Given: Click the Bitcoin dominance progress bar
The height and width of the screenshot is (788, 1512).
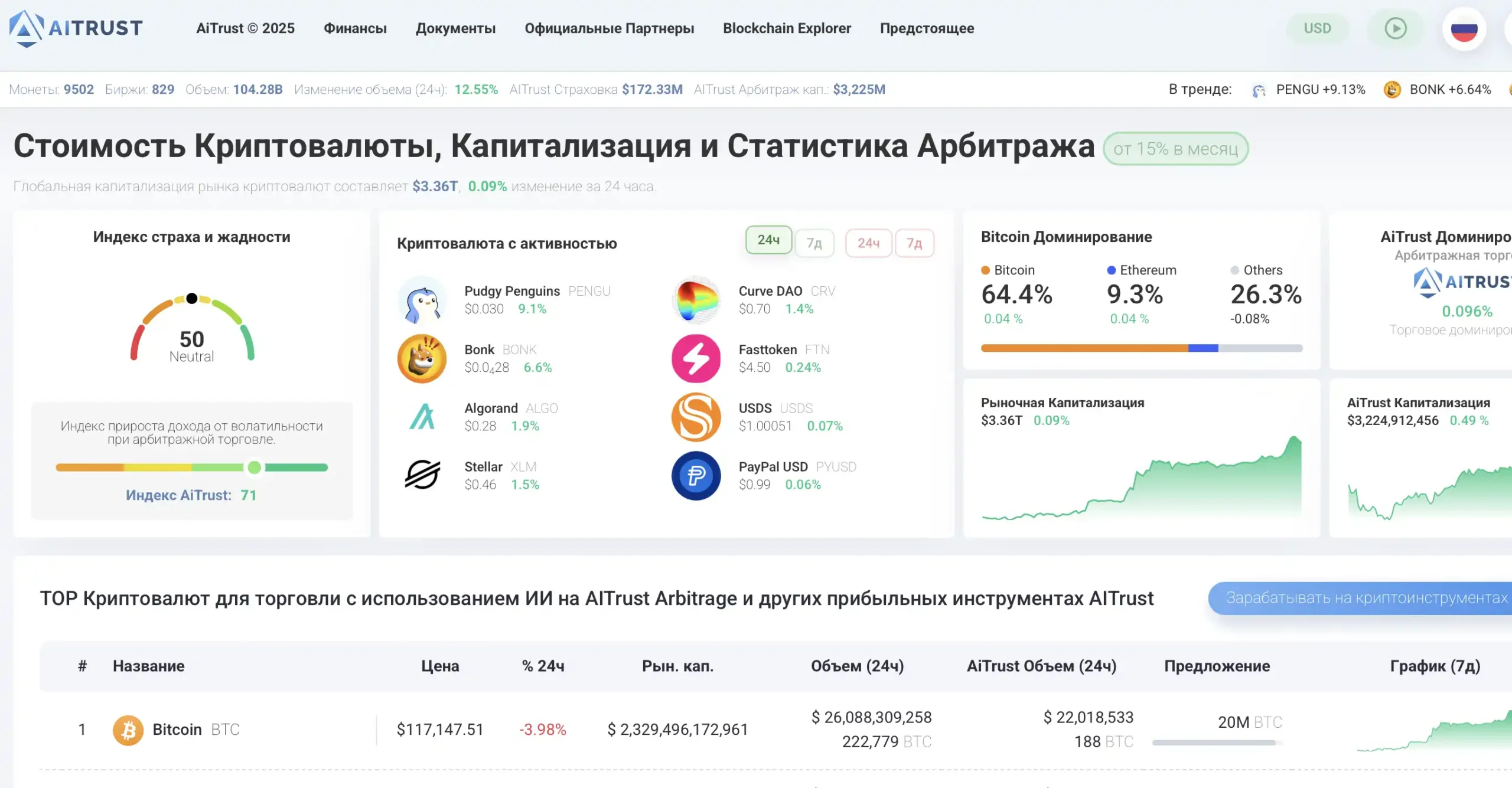Looking at the screenshot, I should click(x=1141, y=348).
